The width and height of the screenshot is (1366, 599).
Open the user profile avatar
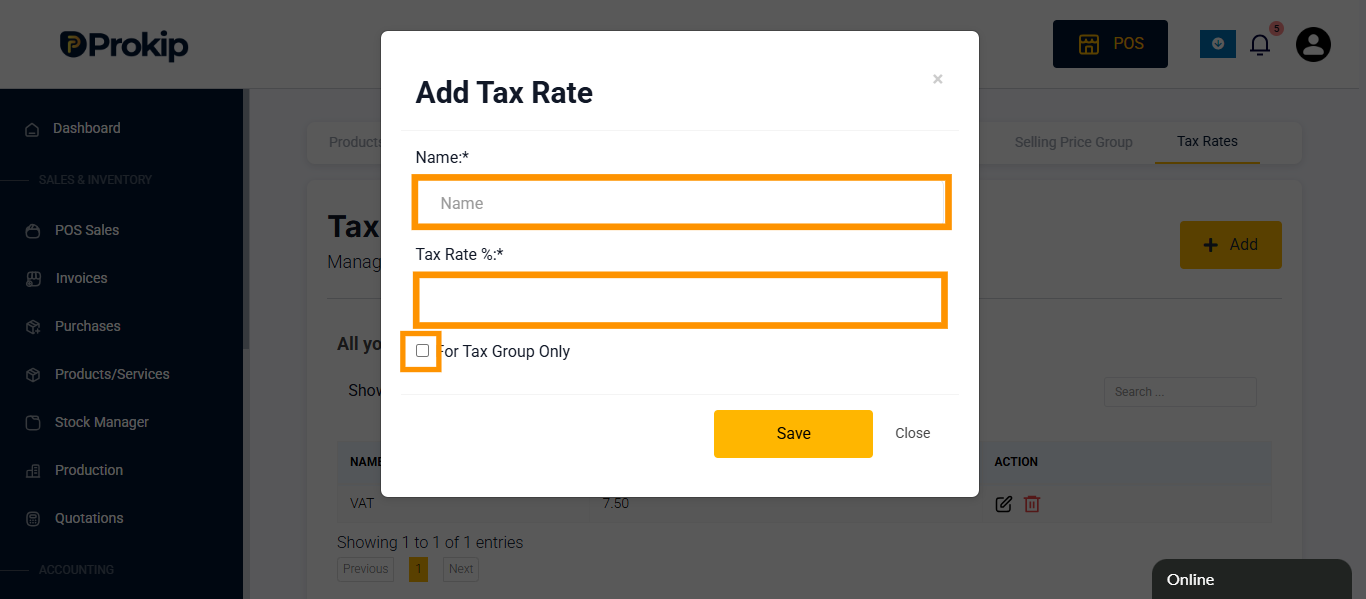(x=1313, y=44)
